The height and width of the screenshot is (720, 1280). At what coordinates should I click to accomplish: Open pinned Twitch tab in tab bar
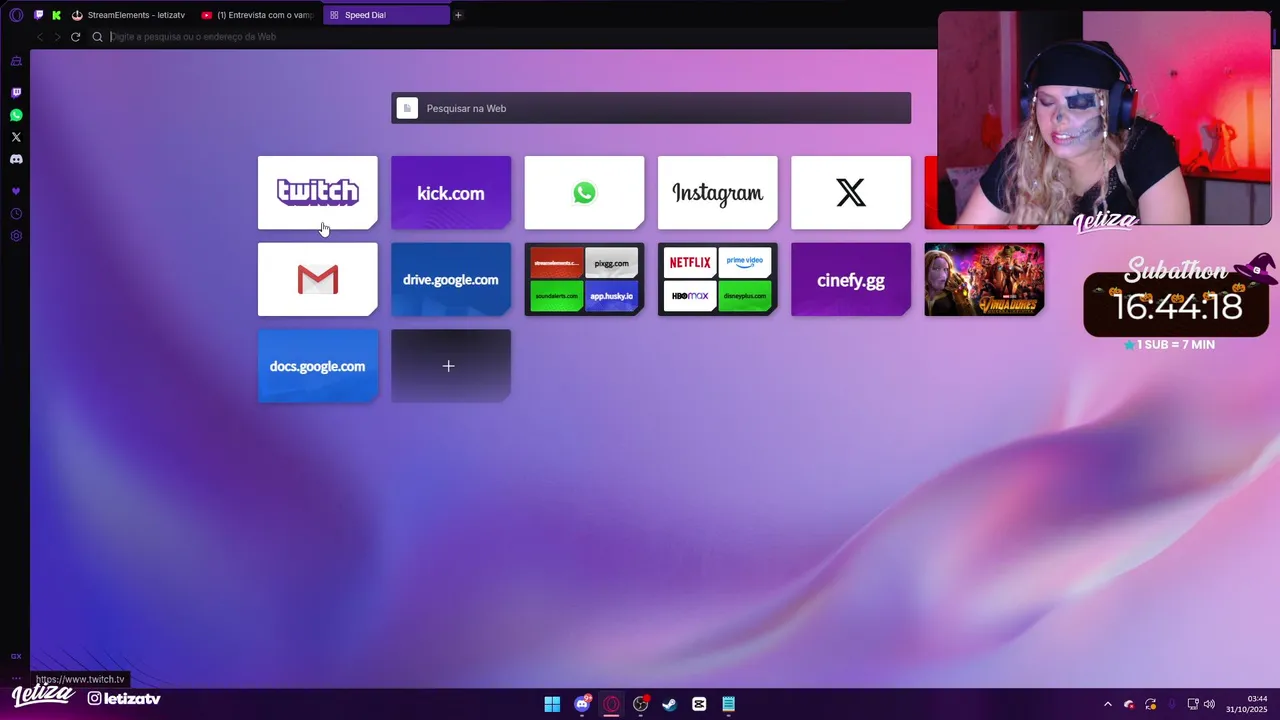pos(39,15)
